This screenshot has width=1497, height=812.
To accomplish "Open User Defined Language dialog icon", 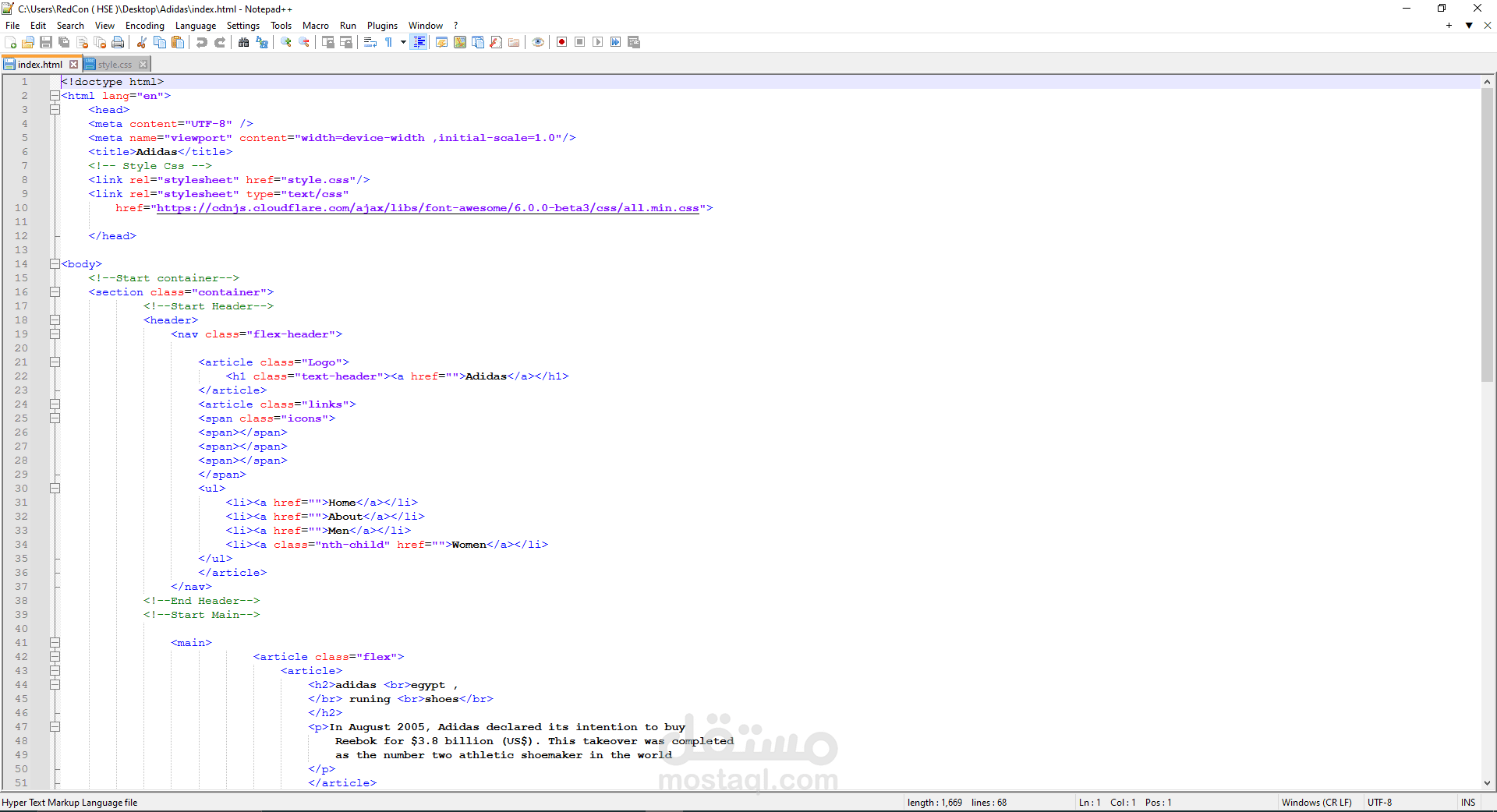I will pyautogui.click(x=442, y=42).
